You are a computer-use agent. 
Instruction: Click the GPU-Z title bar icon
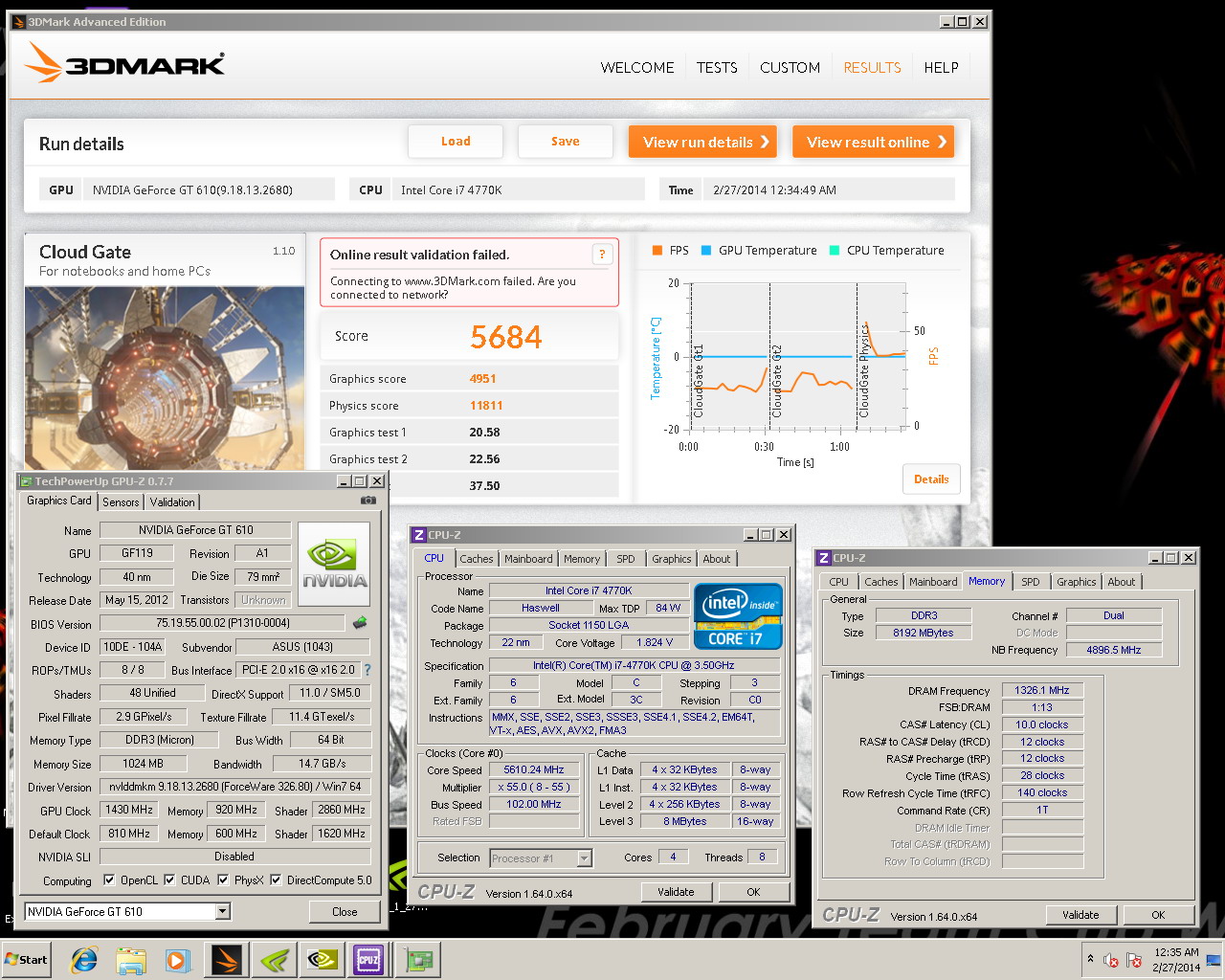point(26,481)
